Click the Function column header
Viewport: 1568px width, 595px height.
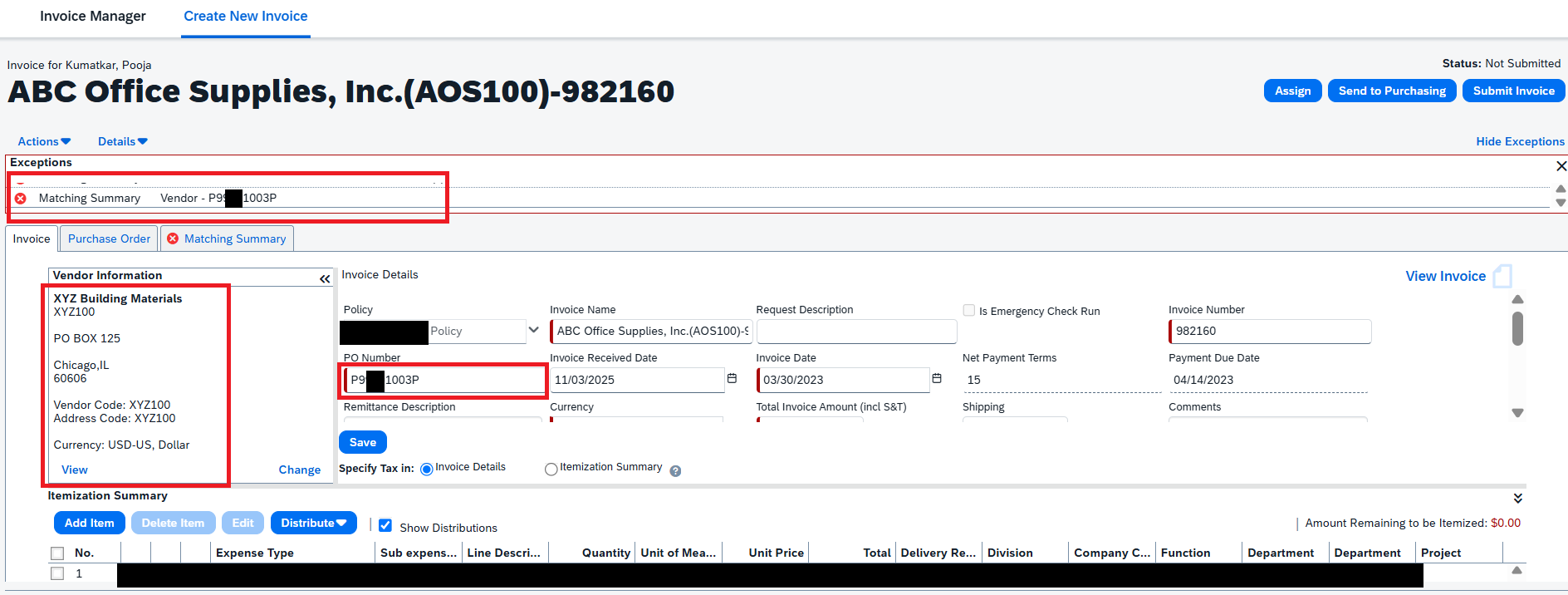coord(1185,553)
